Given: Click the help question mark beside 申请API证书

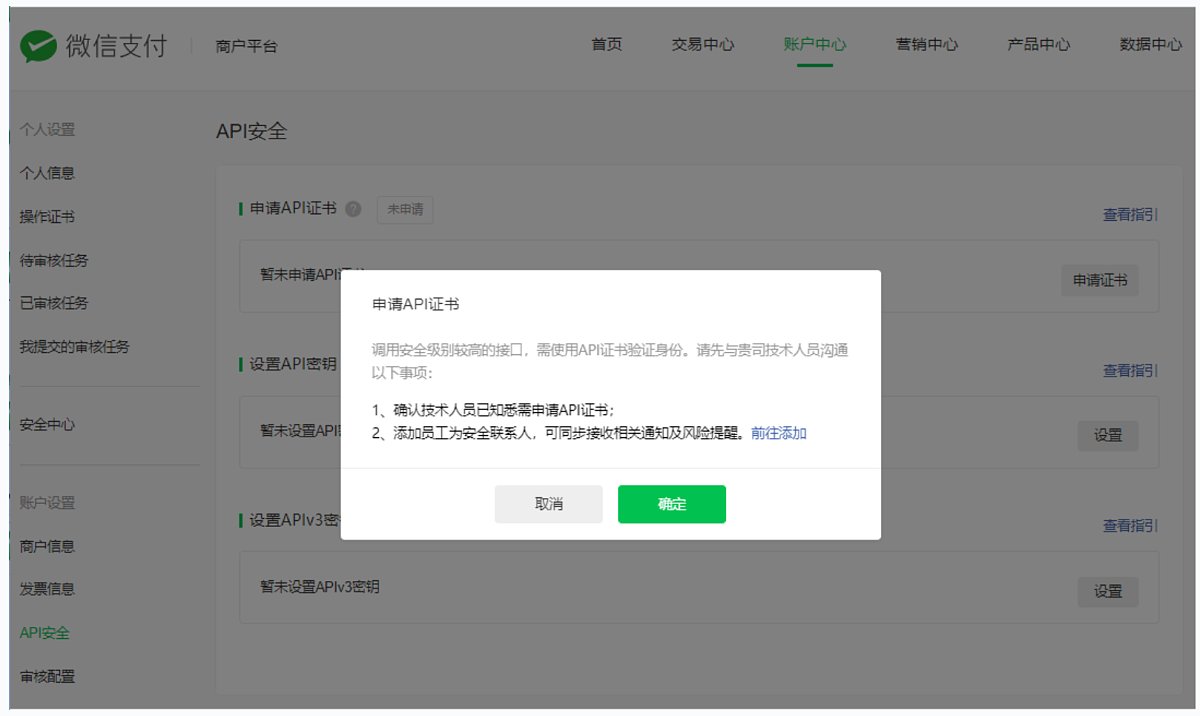Looking at the screenshot, I should click(353, 210).
